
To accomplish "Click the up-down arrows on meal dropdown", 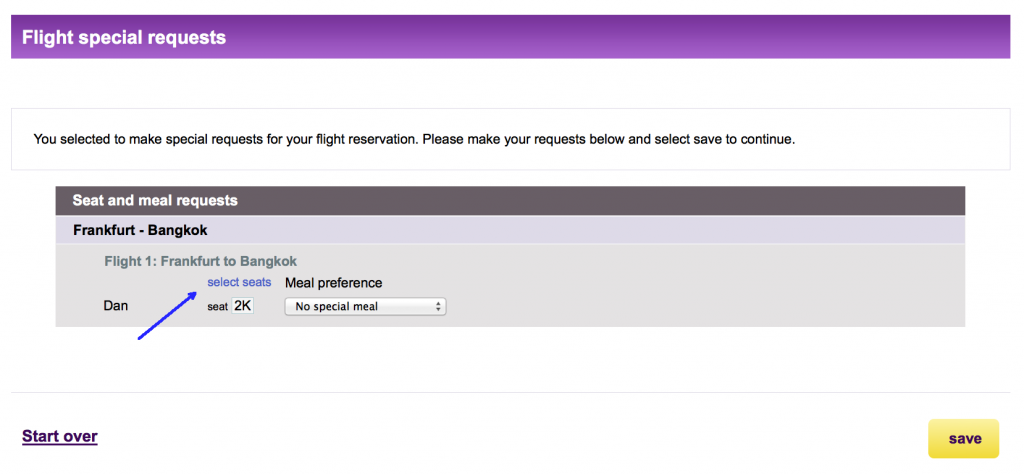I will coord(438,306).
